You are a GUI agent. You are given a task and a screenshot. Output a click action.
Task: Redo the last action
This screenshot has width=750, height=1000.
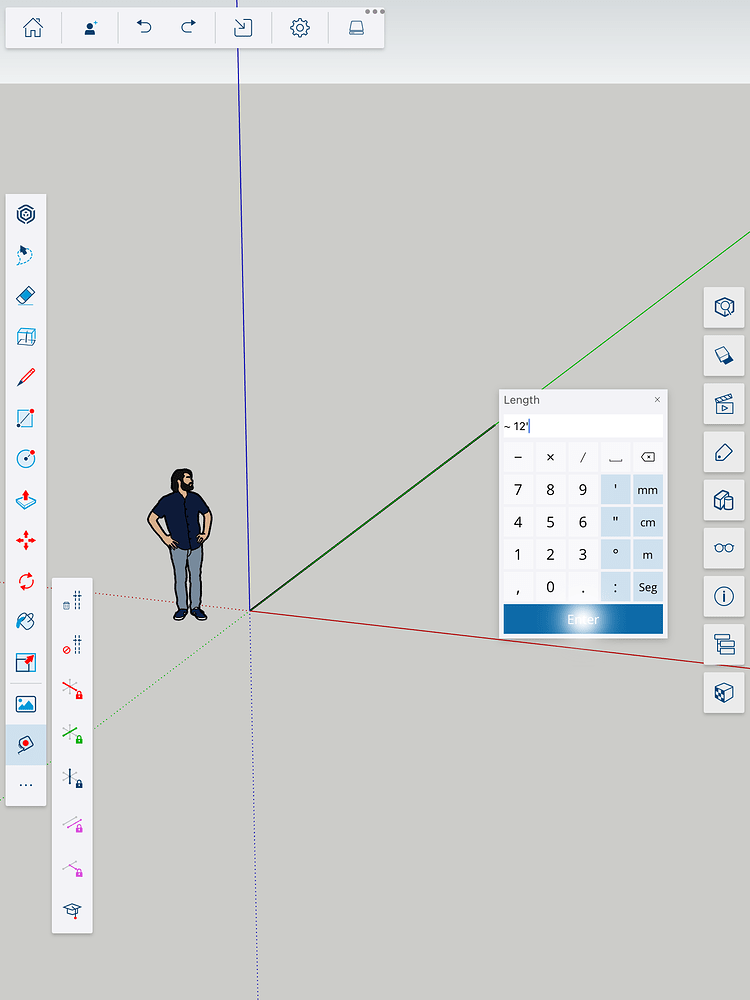click(x=188, y=27)
